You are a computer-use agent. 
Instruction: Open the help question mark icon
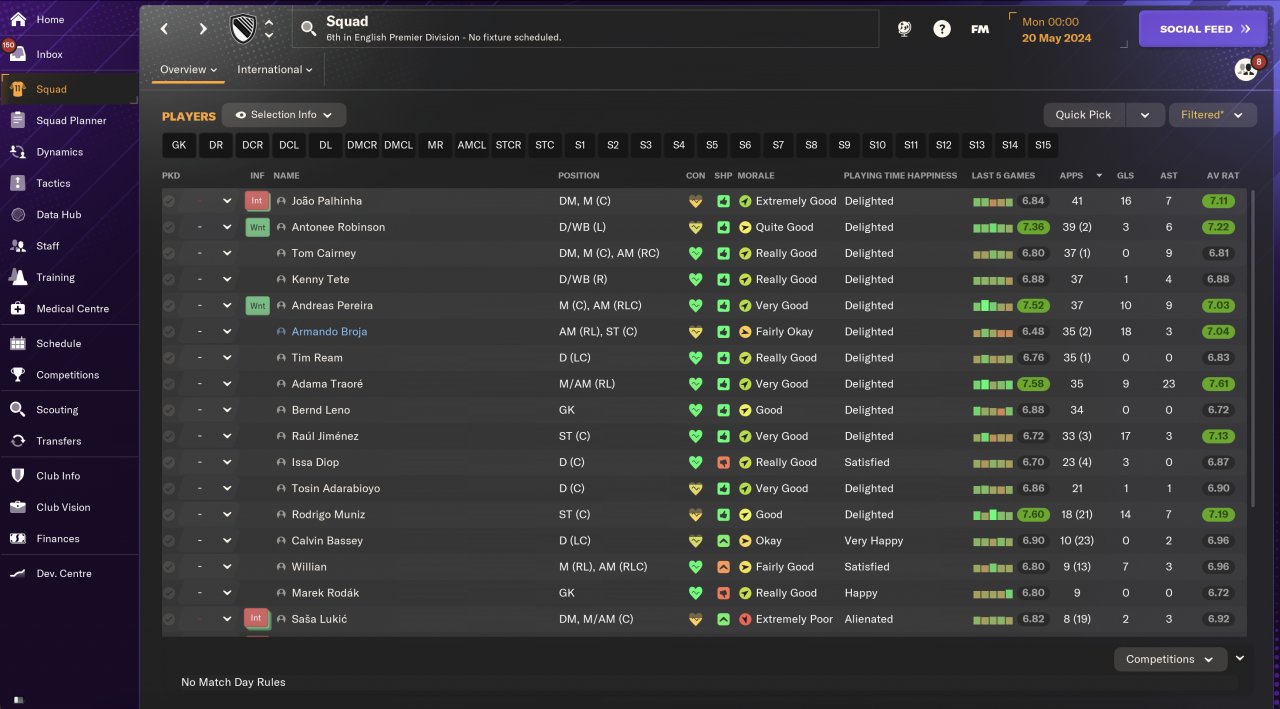[x=942, y=29]
